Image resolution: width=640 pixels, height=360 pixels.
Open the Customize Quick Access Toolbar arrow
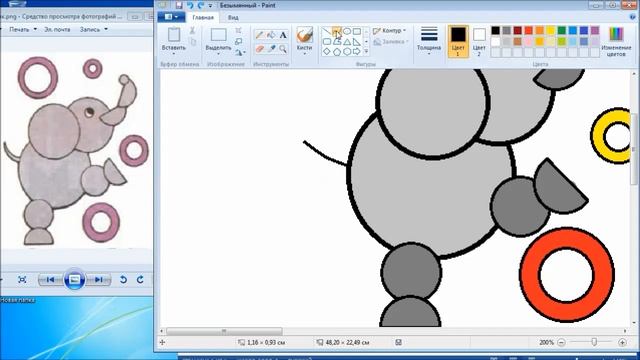point(210,6)
